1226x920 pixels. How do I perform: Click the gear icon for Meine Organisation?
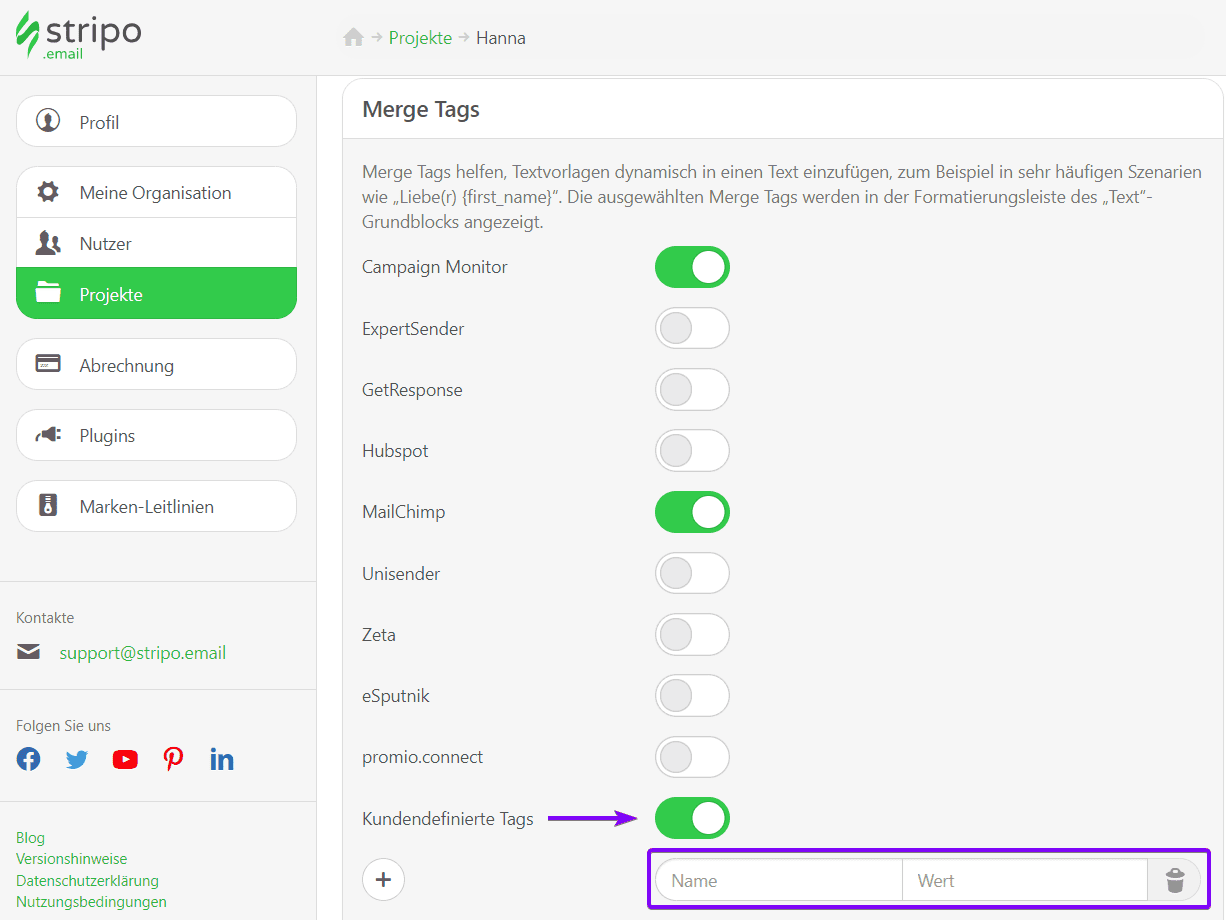[x=48, y=192]
